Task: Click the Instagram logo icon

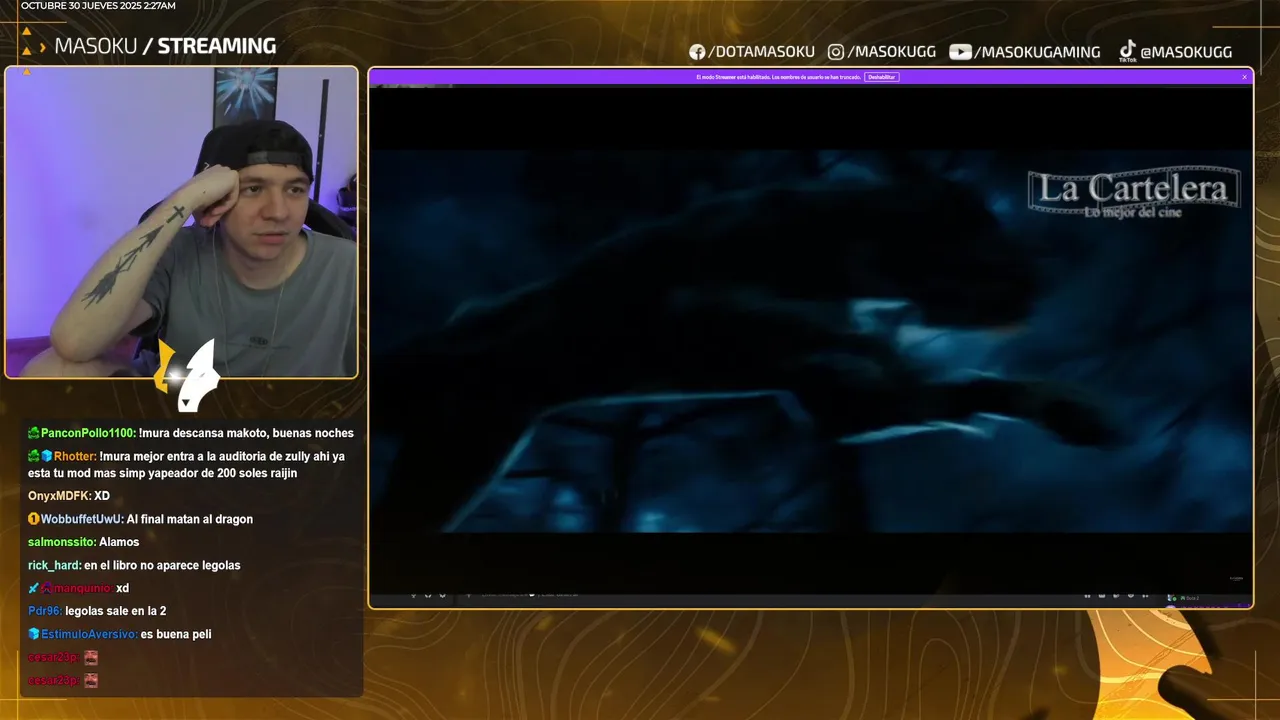Action: (x=836, y=52)
